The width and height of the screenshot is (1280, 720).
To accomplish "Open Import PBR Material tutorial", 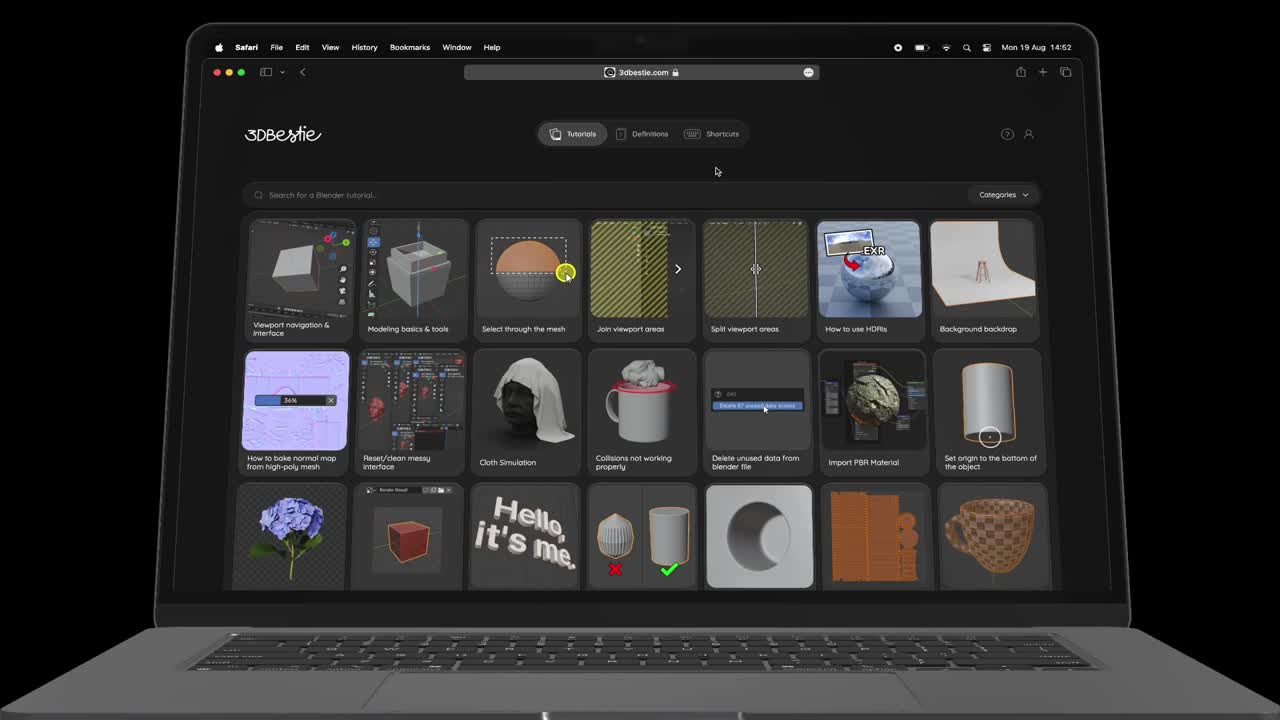I will (872, 412).
